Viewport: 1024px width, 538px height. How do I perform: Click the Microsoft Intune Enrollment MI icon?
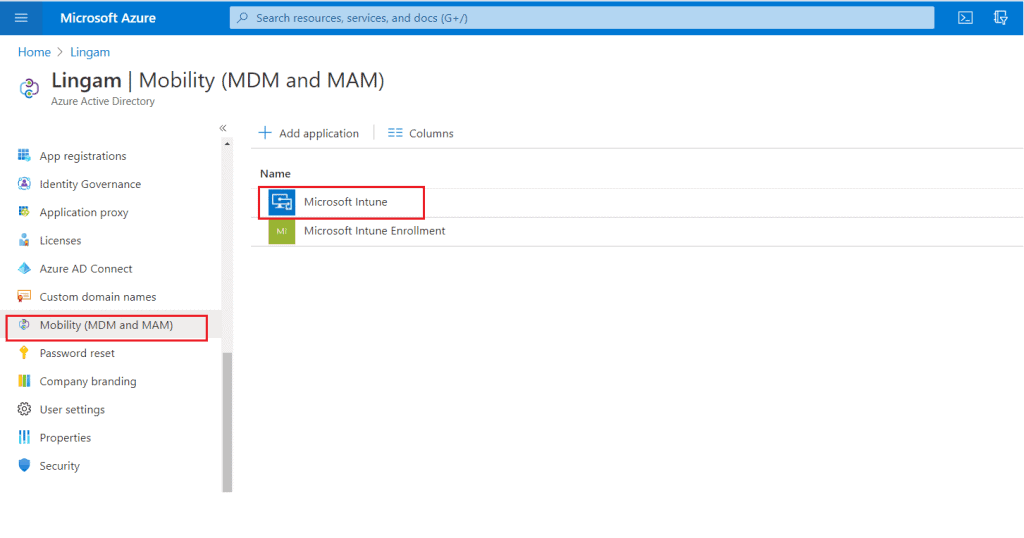[281, 231]
